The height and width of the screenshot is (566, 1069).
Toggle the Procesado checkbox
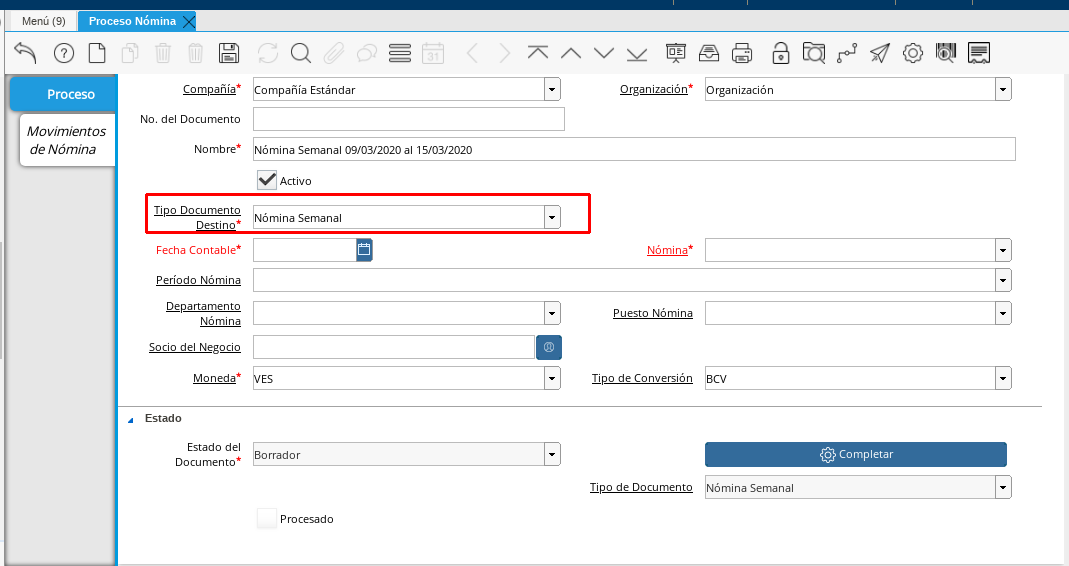tap(267, 519)
